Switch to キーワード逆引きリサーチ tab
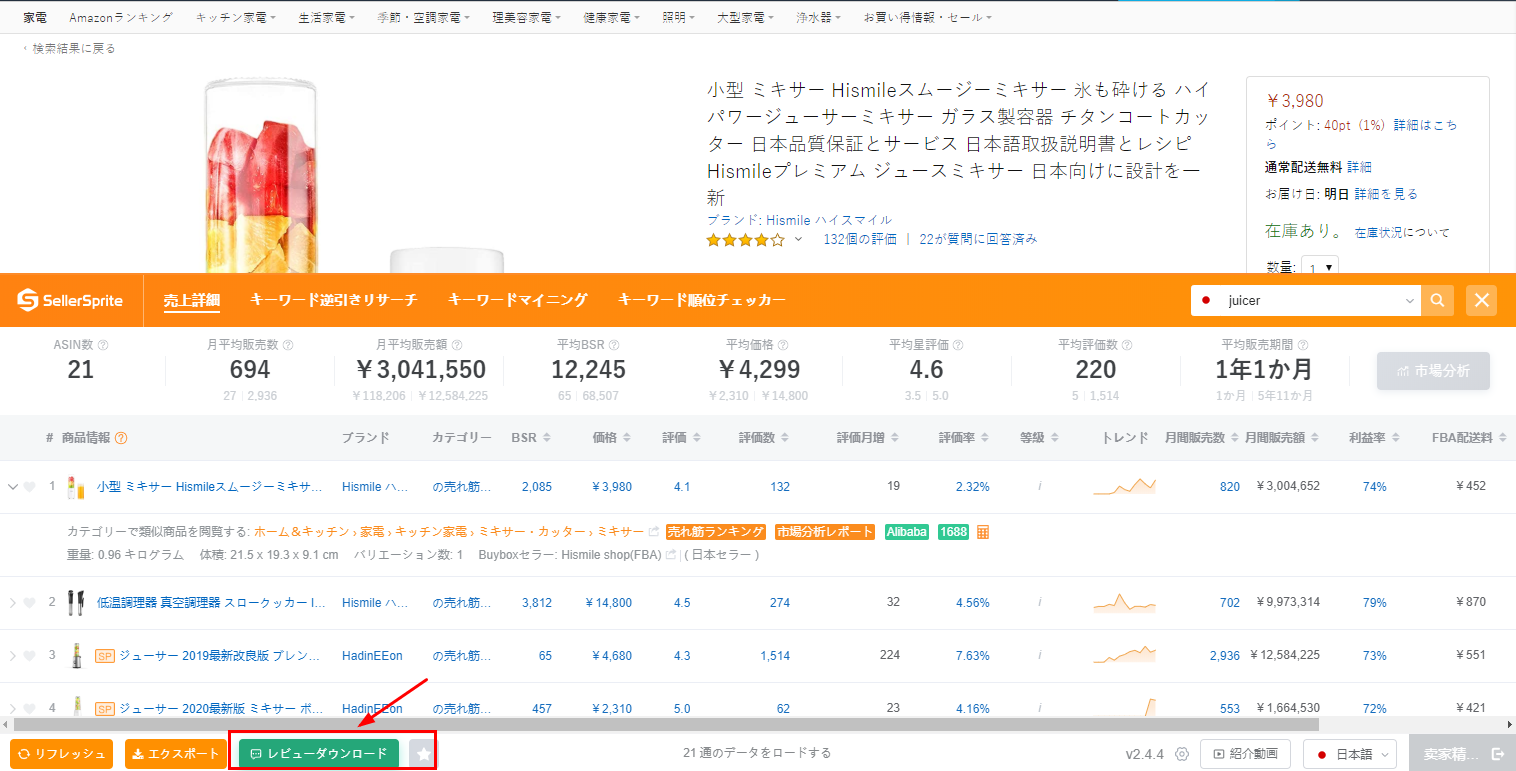 pos(333,300)
